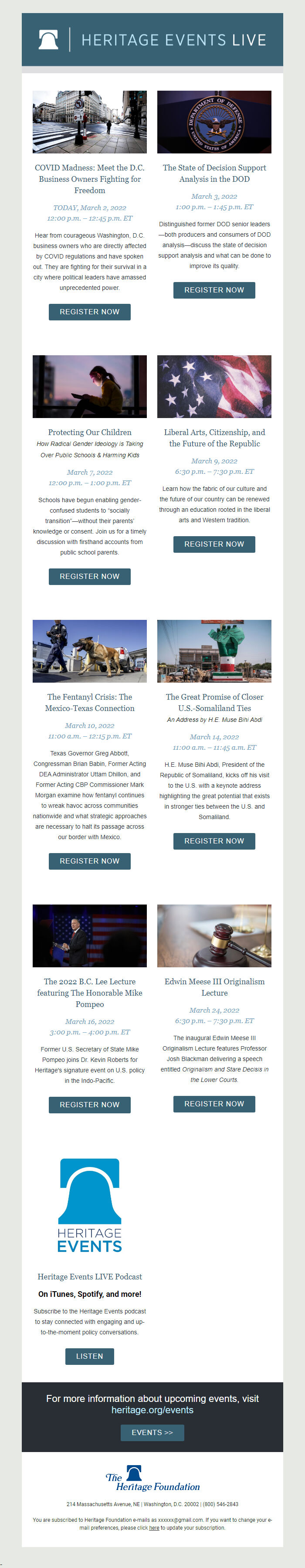Register for Protecting Our Children event

pos(89,576)
